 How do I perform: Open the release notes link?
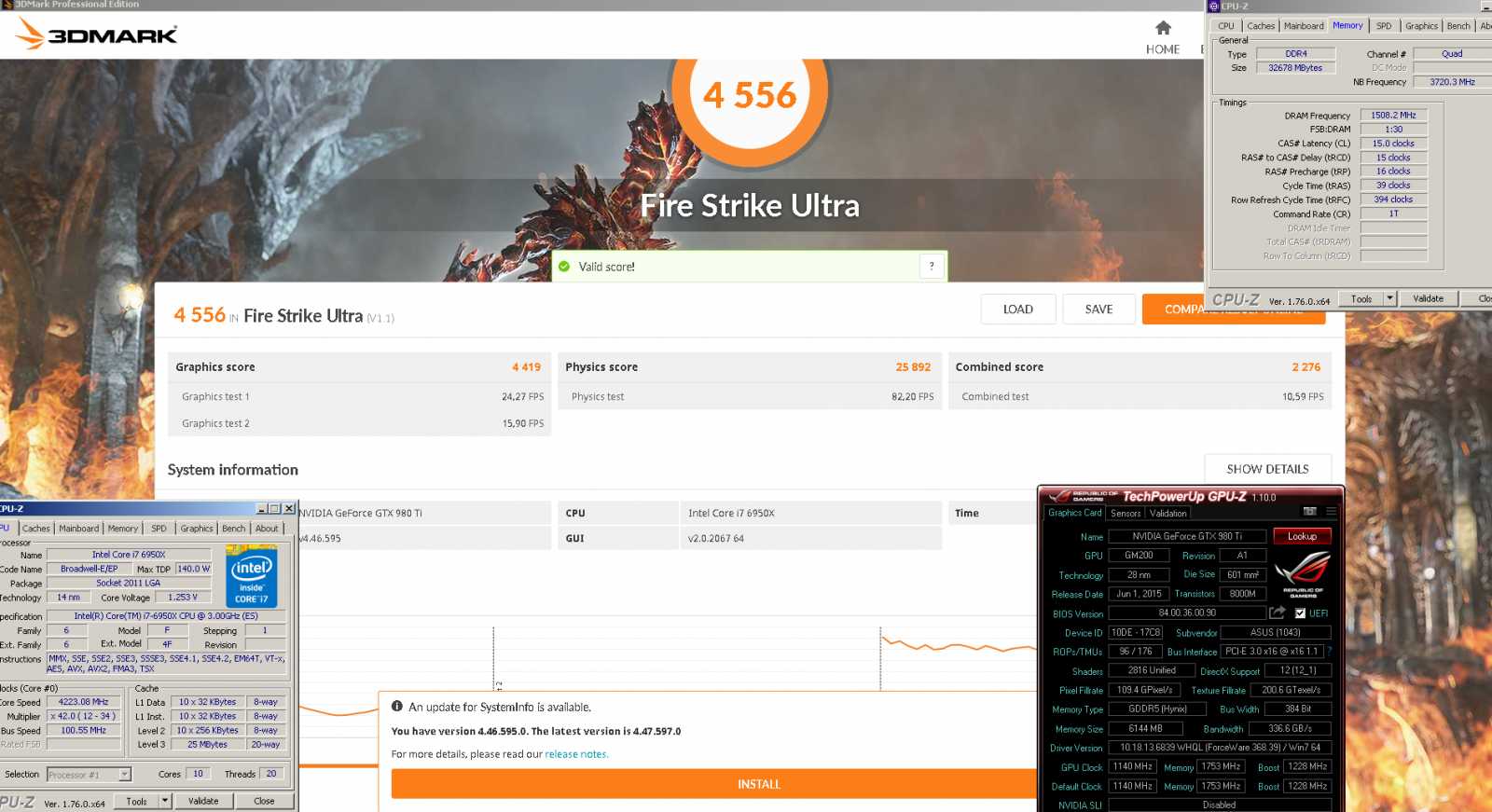576,754
